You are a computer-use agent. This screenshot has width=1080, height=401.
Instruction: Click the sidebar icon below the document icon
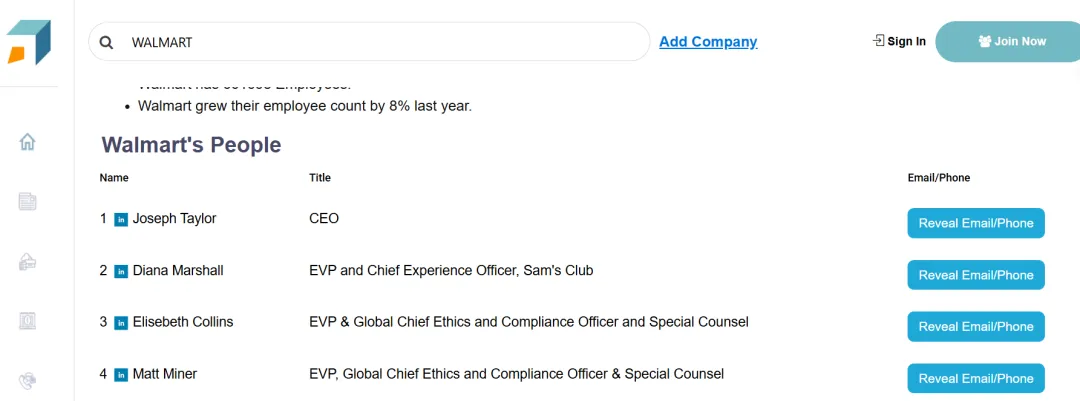[28, 262]
